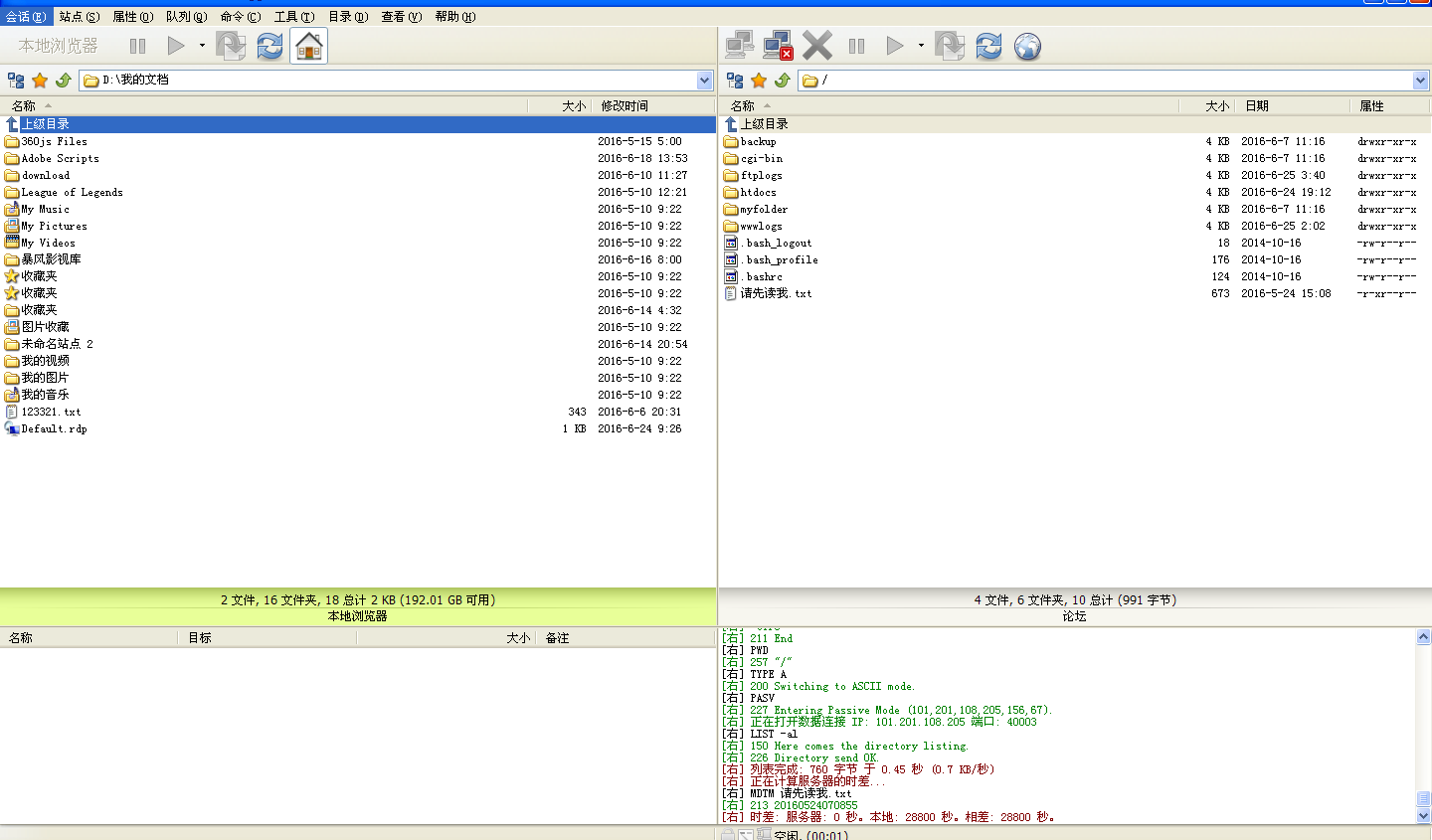Refresh the remote directory listing

click(x=988, y=46)
